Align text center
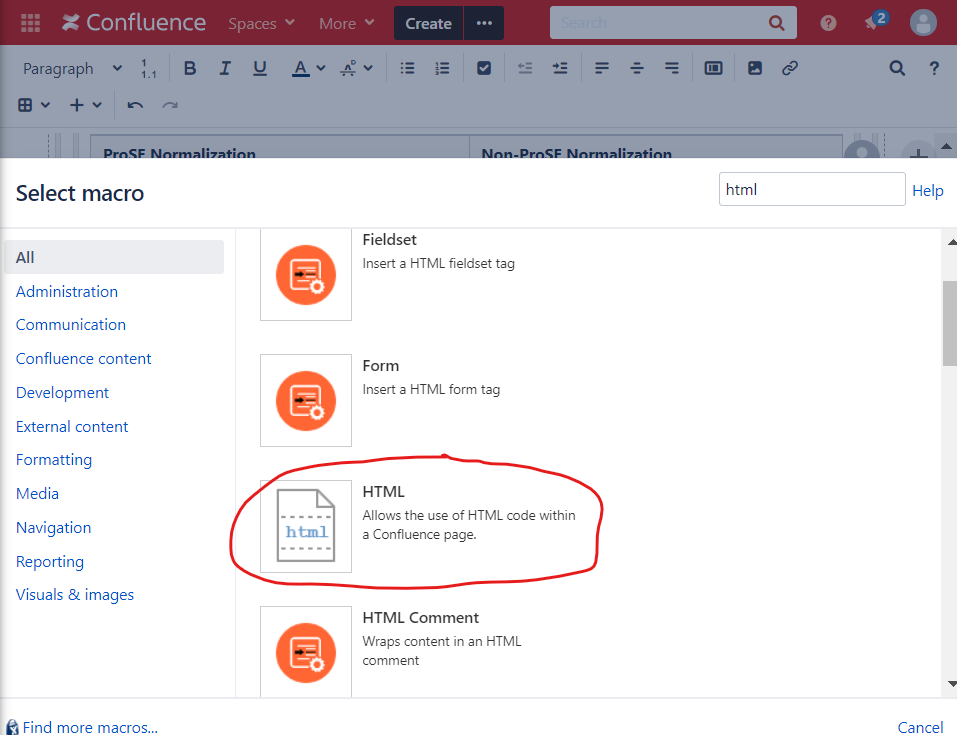 (x=637, y=68)
